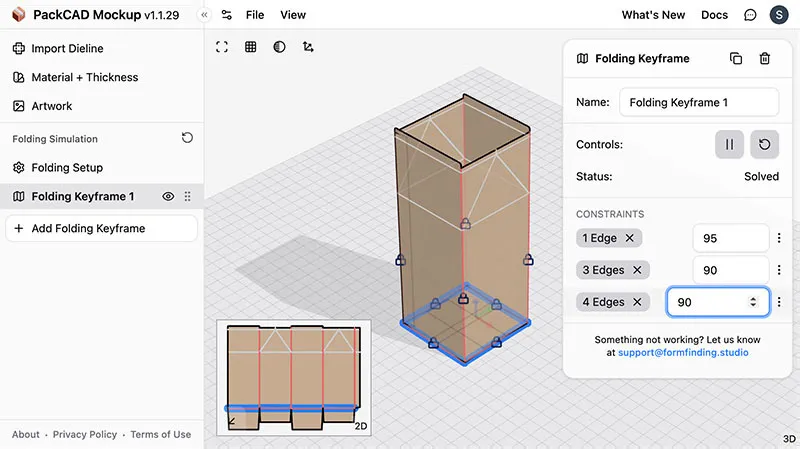
Task: Select the 1 Edge constraint chip
Action: tap(609, 238)
